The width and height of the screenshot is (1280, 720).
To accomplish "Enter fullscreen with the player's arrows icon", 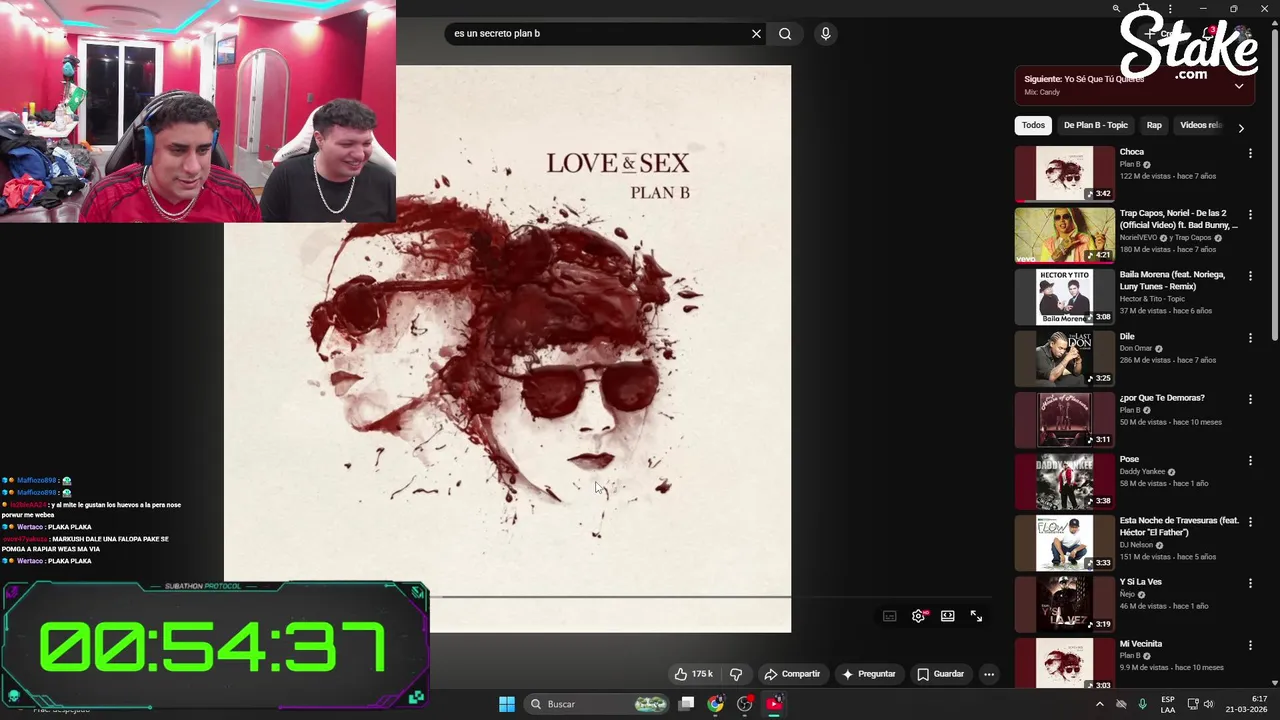I will coord(976,616).
